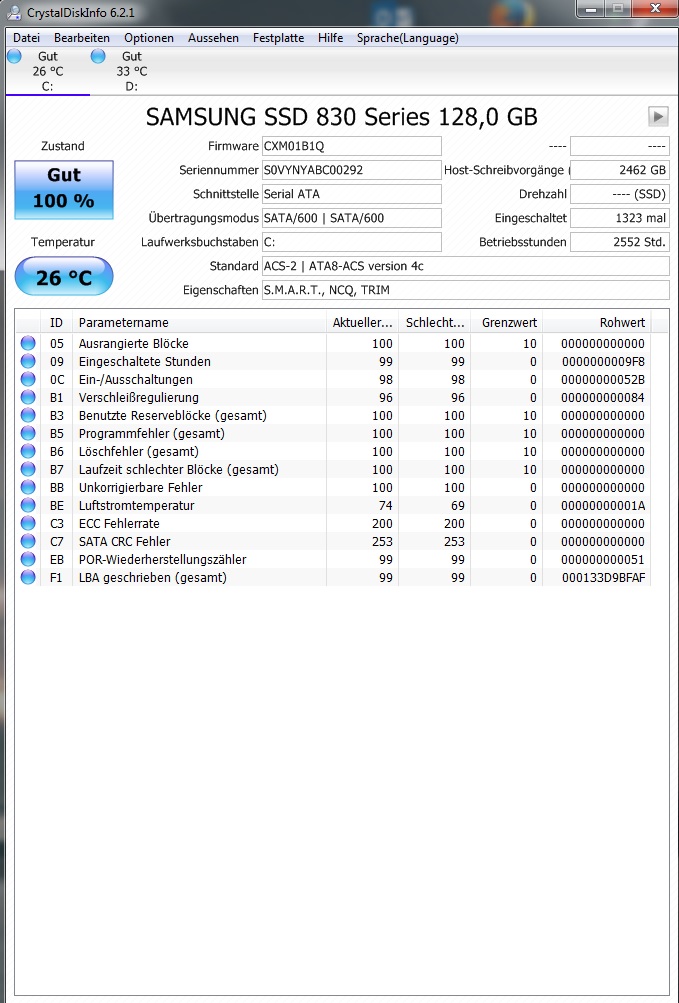Click the Parametername column header

click(x=199, y=322)
